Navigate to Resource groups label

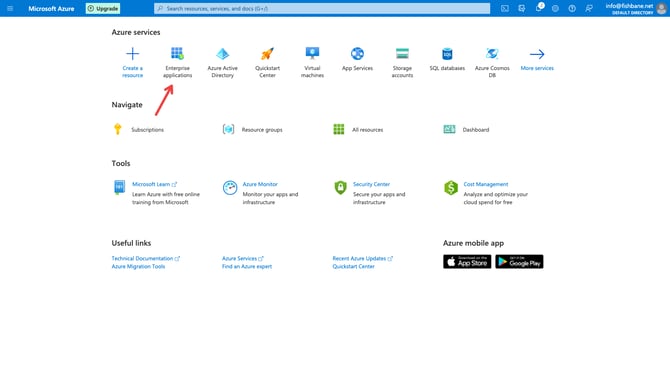262,130
